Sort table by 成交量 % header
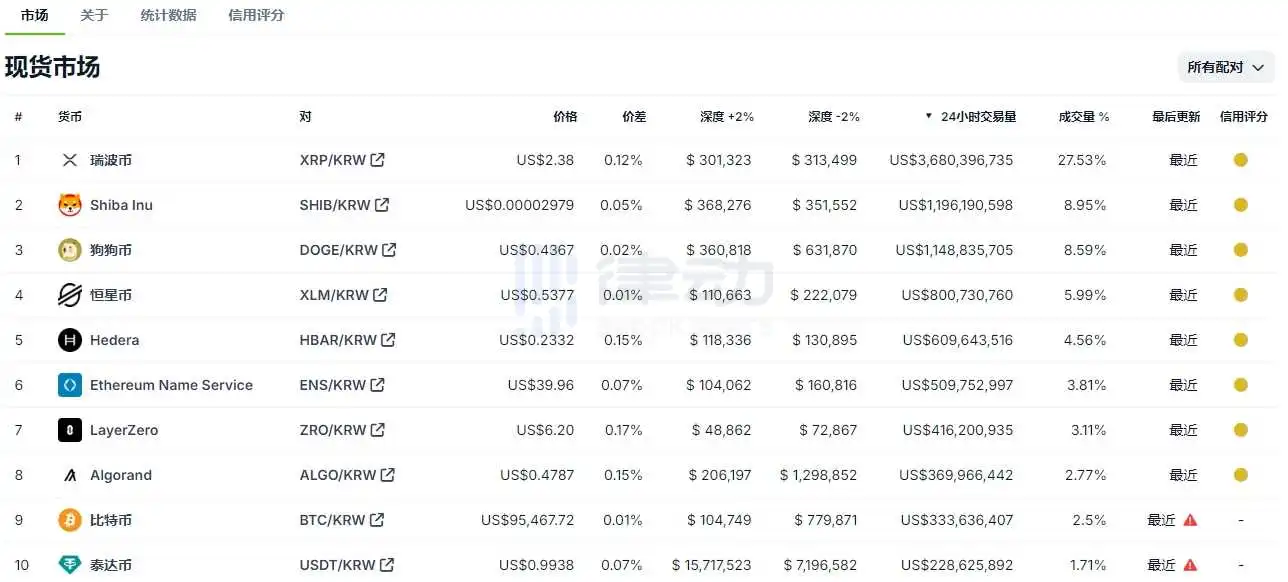 pos(1084,117)
